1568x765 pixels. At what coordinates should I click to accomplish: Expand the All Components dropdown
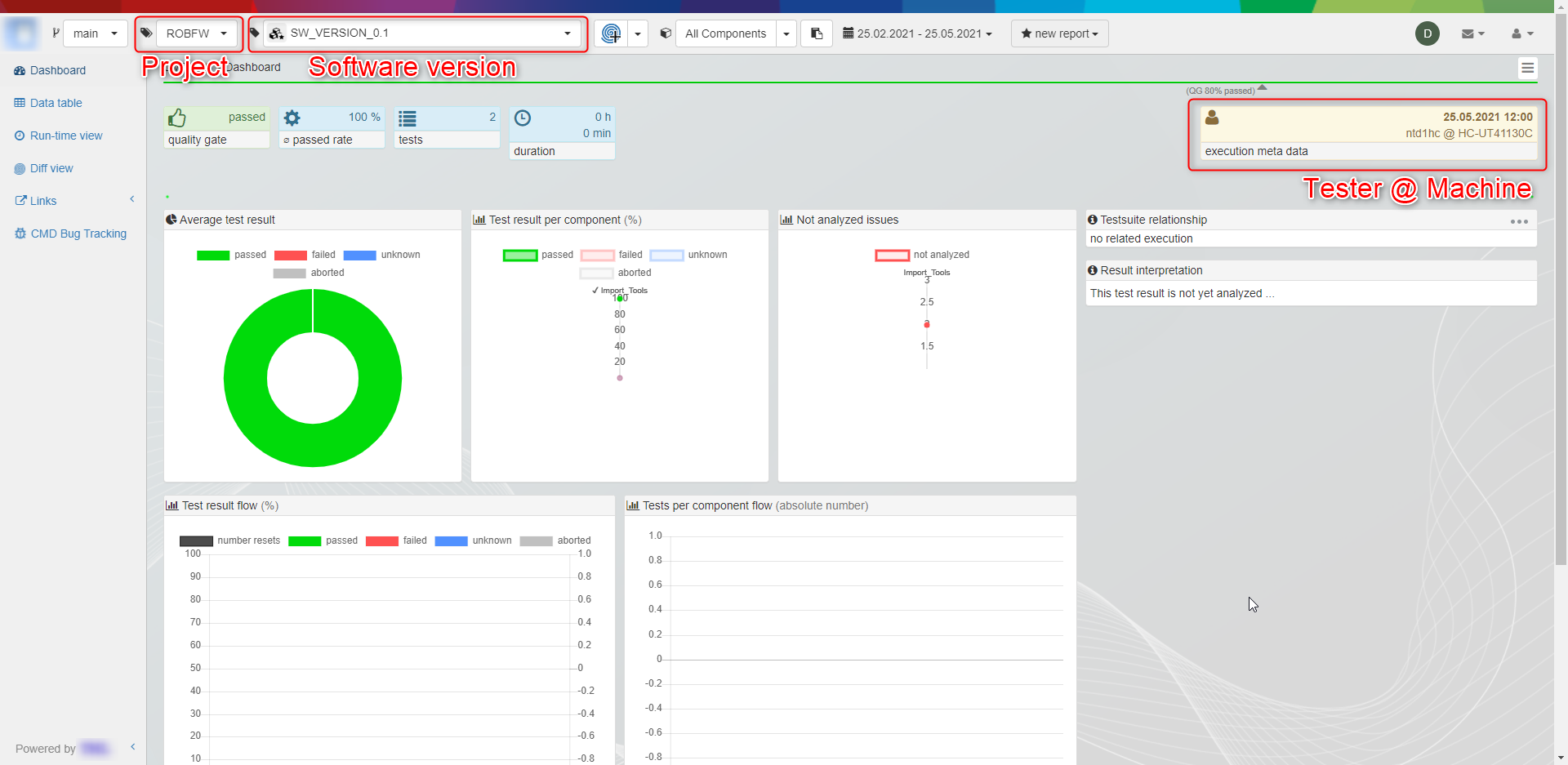(786, 33)
